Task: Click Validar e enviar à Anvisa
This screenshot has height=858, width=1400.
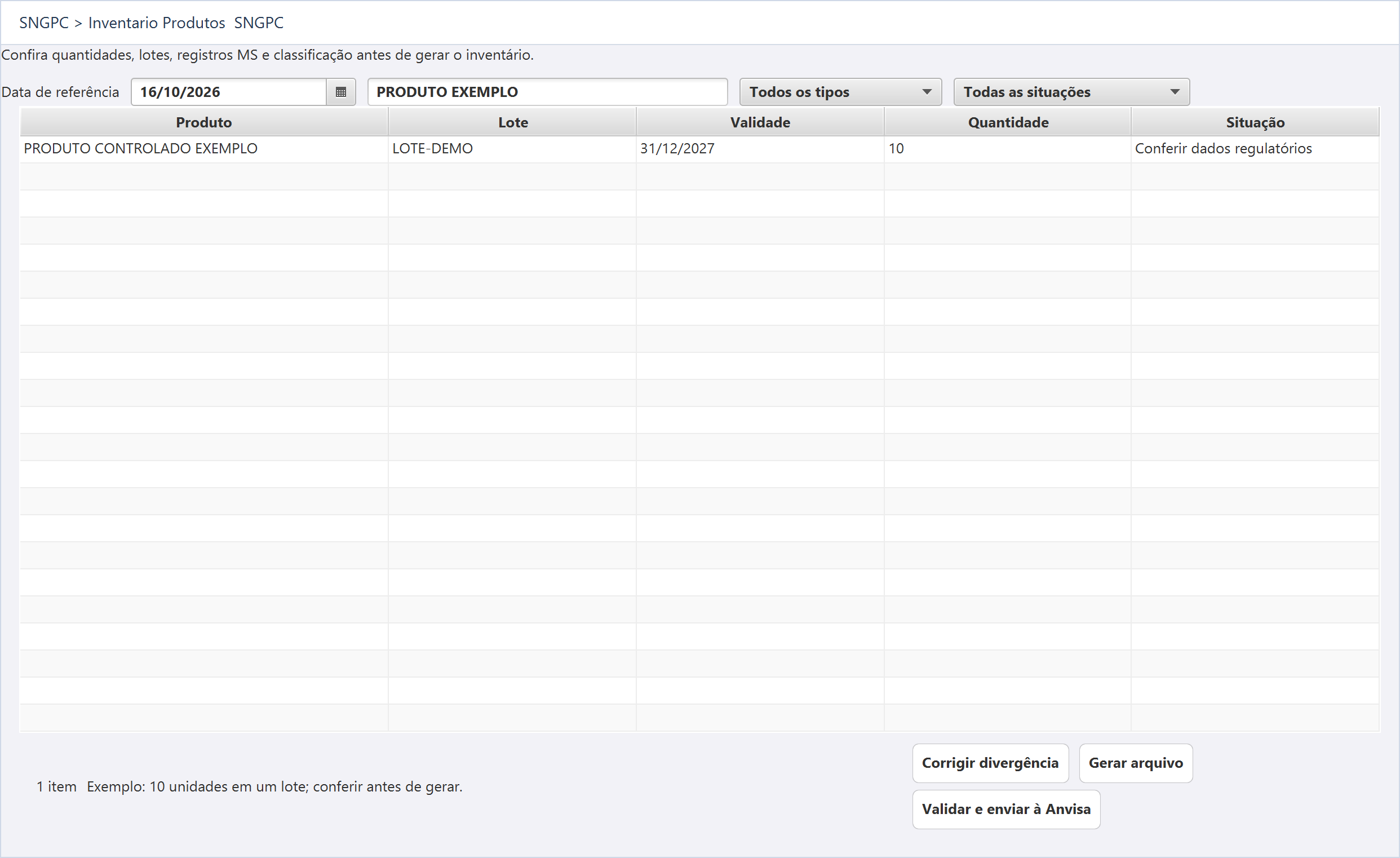Action: pyautogui.click(x=1005, y=809)
